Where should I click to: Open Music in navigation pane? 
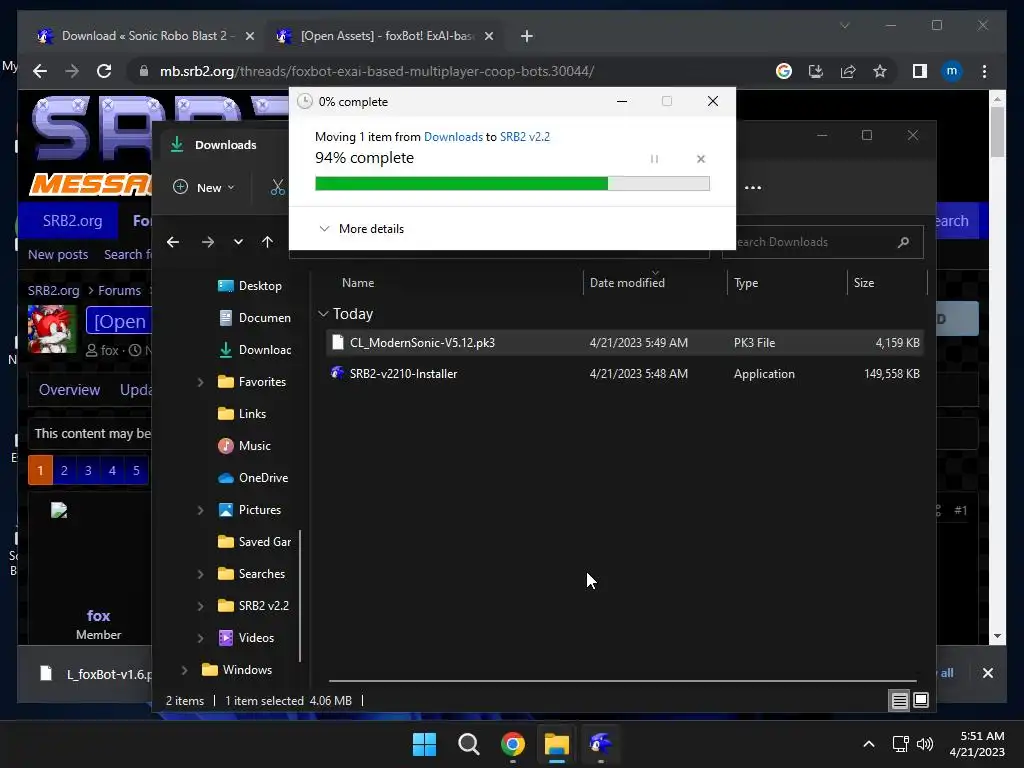coord(244,445)
